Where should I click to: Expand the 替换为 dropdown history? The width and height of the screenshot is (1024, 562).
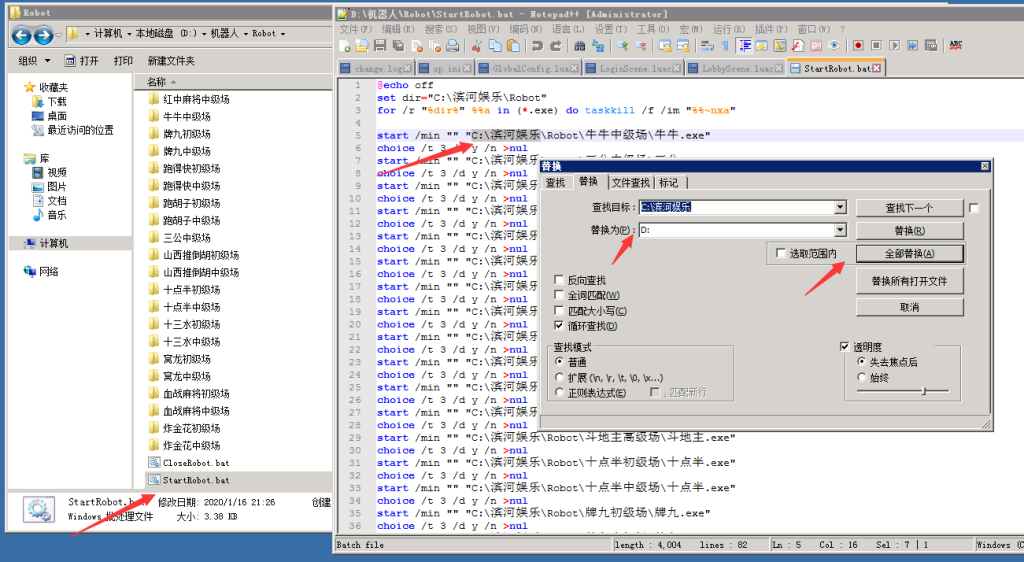tap(841, 231)
